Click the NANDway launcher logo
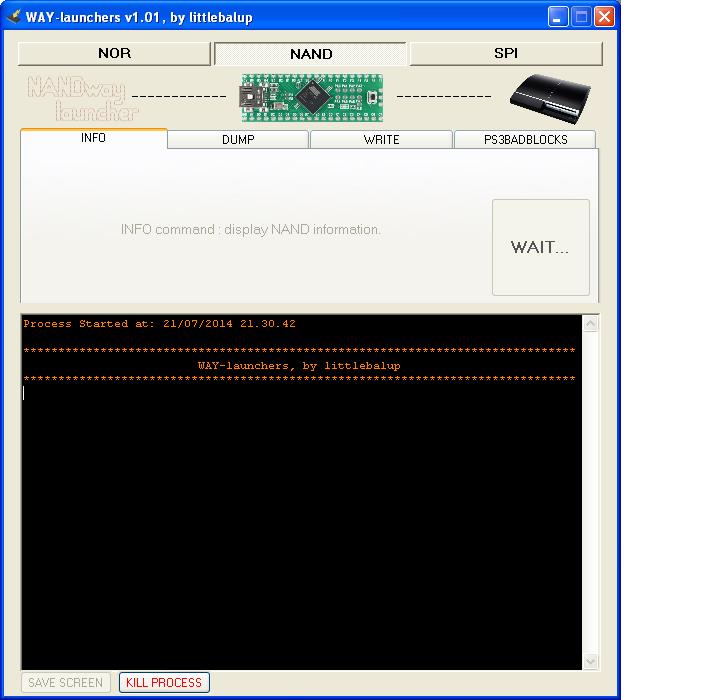 pos(78,98)
